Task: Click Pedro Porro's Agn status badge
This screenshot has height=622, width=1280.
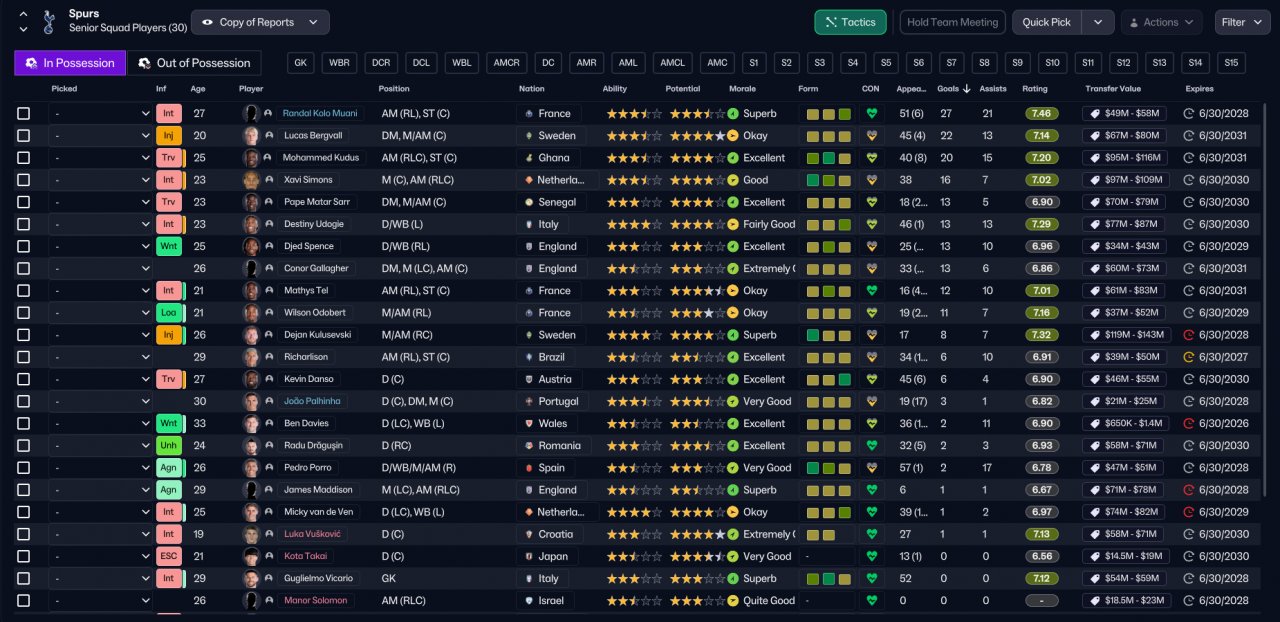Action: pyautogui.click(x=169, y=467)
